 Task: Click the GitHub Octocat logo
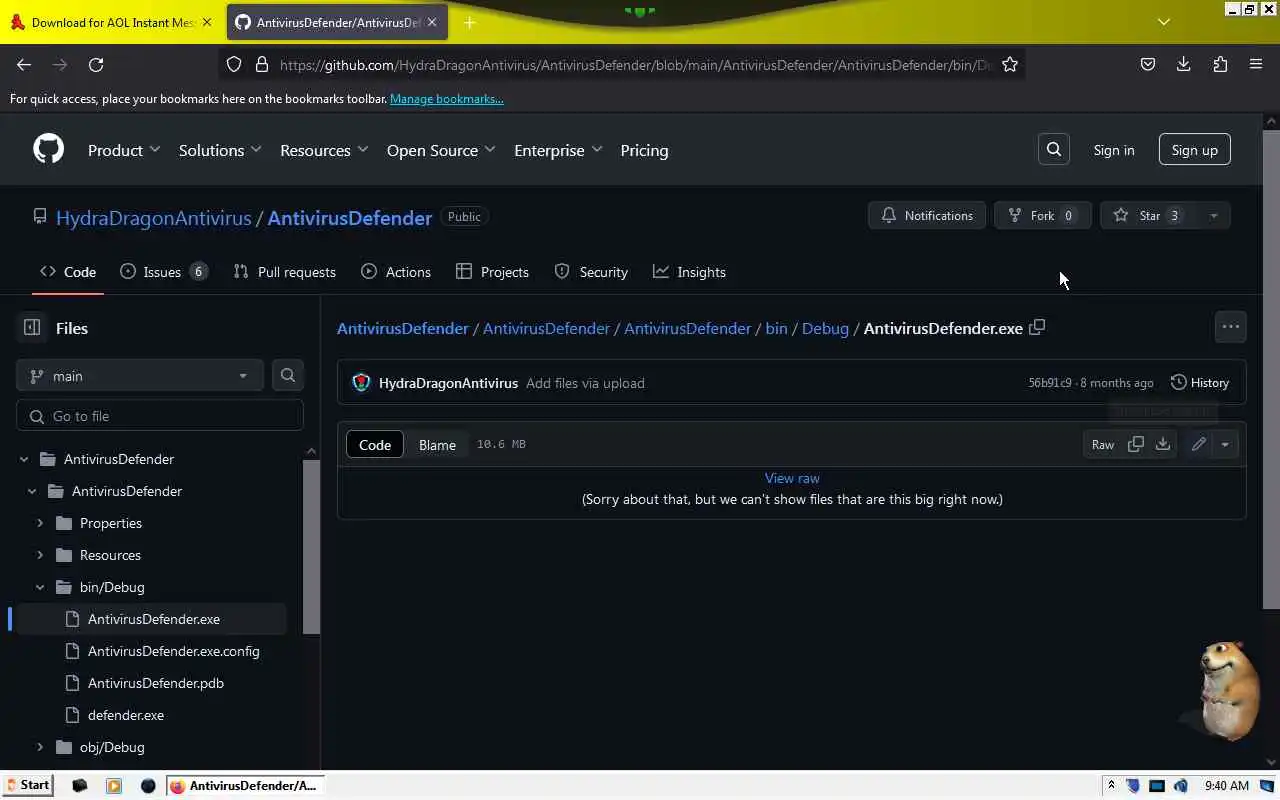pyautogui.click(x=48, y=150)
